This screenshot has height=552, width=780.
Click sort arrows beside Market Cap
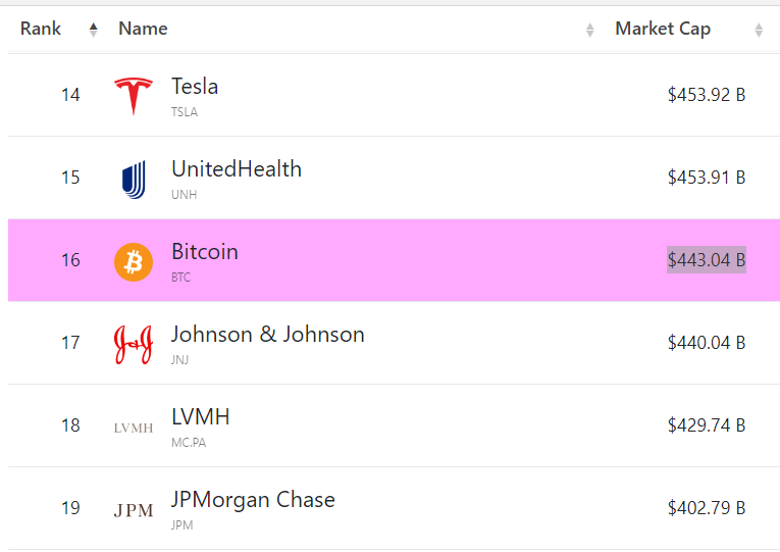(x=759, y=30)
